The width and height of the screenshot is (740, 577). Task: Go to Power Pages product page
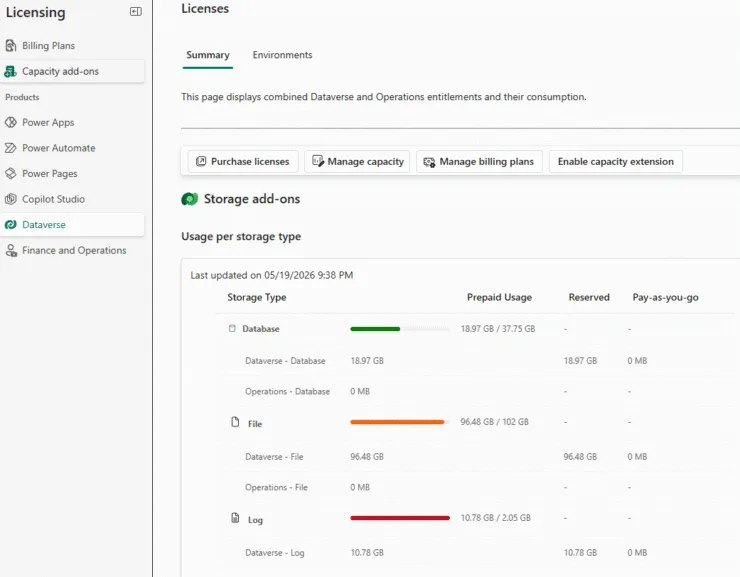72,173
